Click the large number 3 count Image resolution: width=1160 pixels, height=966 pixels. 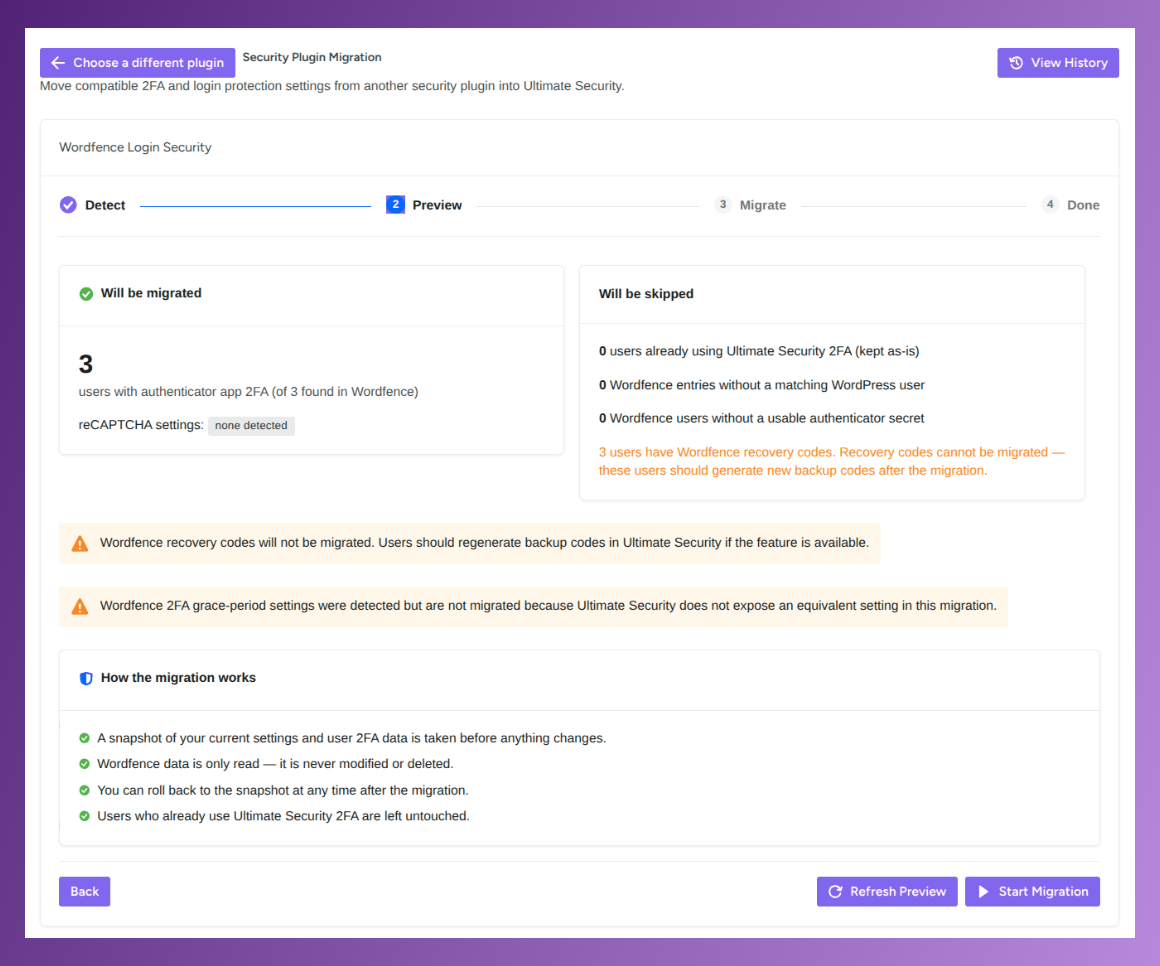(x=86, y=364)
